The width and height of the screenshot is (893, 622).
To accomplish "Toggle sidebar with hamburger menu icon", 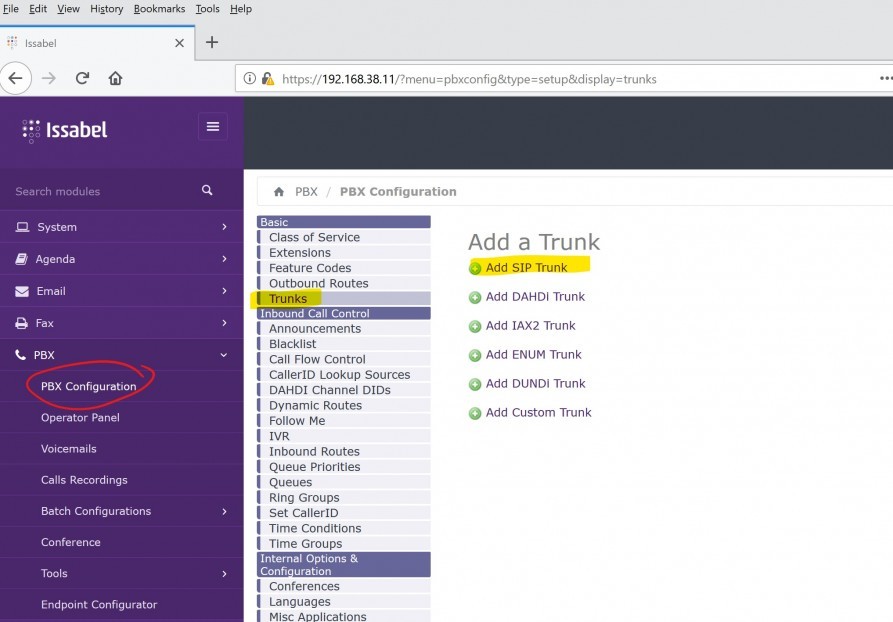I will pos(213,126).
